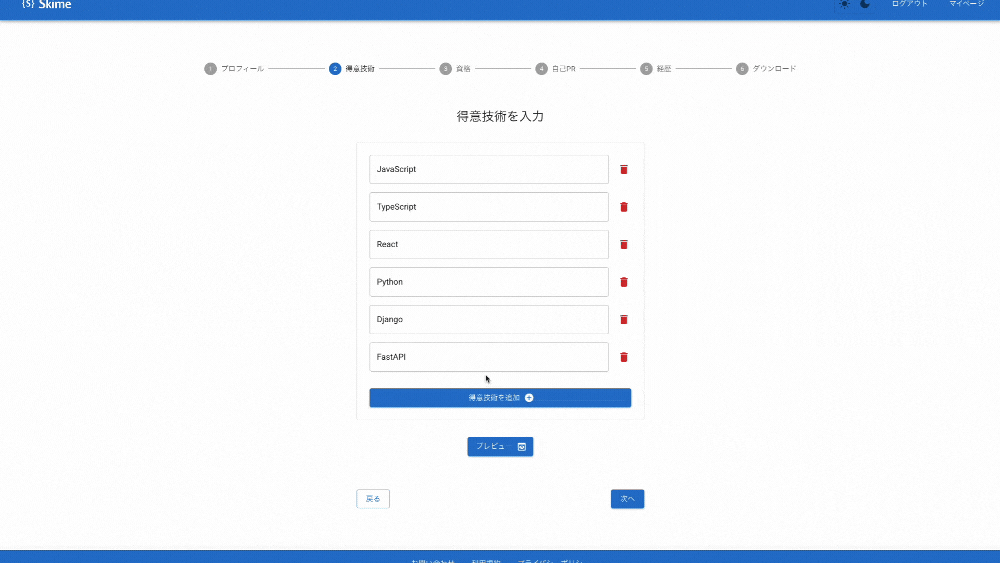Delete the JavaScript skill entry

624,170
